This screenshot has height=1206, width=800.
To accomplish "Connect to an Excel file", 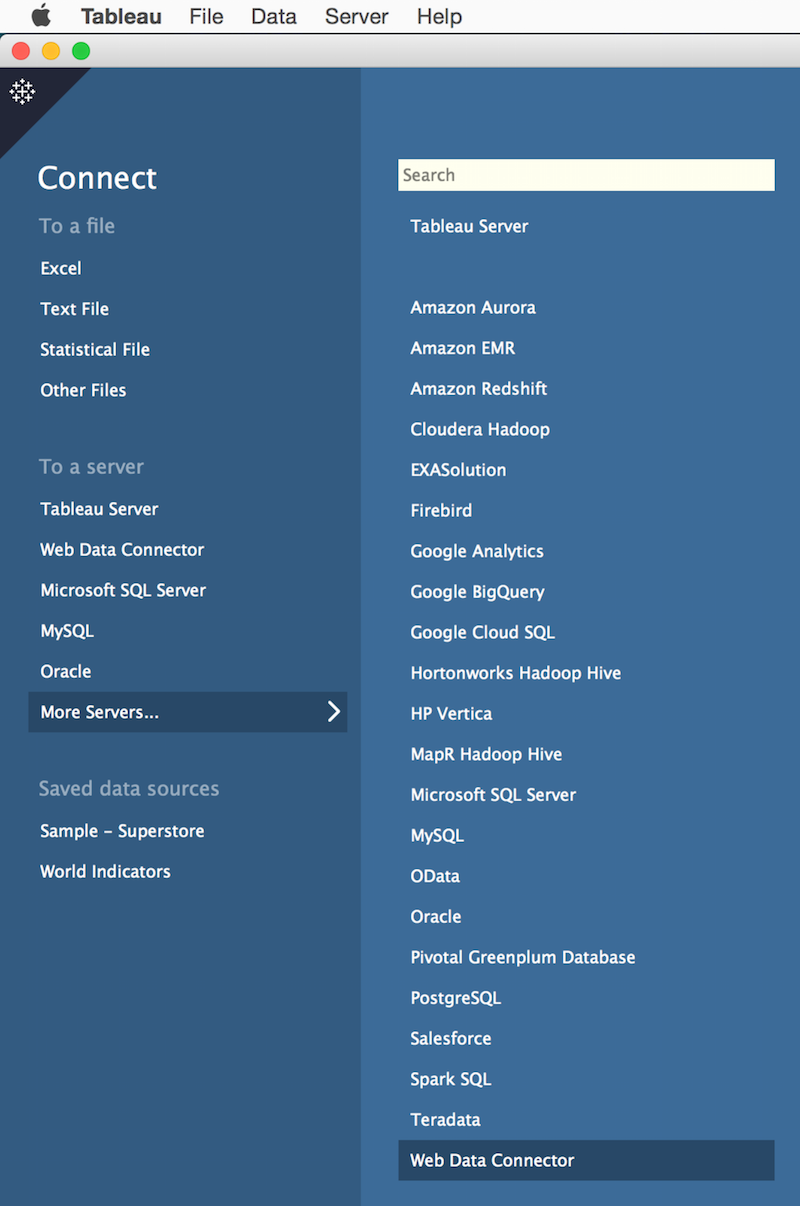I will (x=61, y=268).
